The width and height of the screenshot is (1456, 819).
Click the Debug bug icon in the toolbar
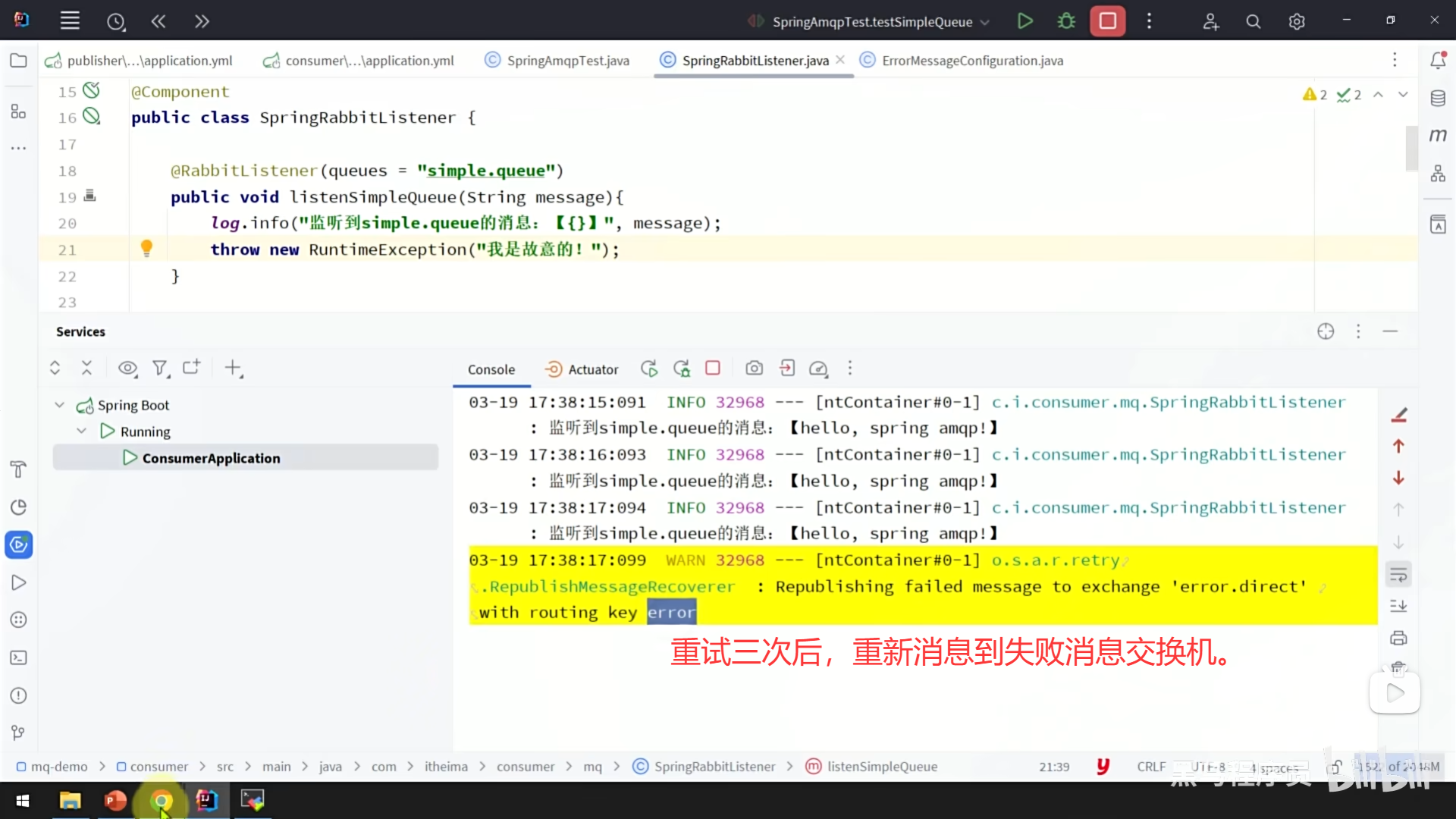point(1066,21)
